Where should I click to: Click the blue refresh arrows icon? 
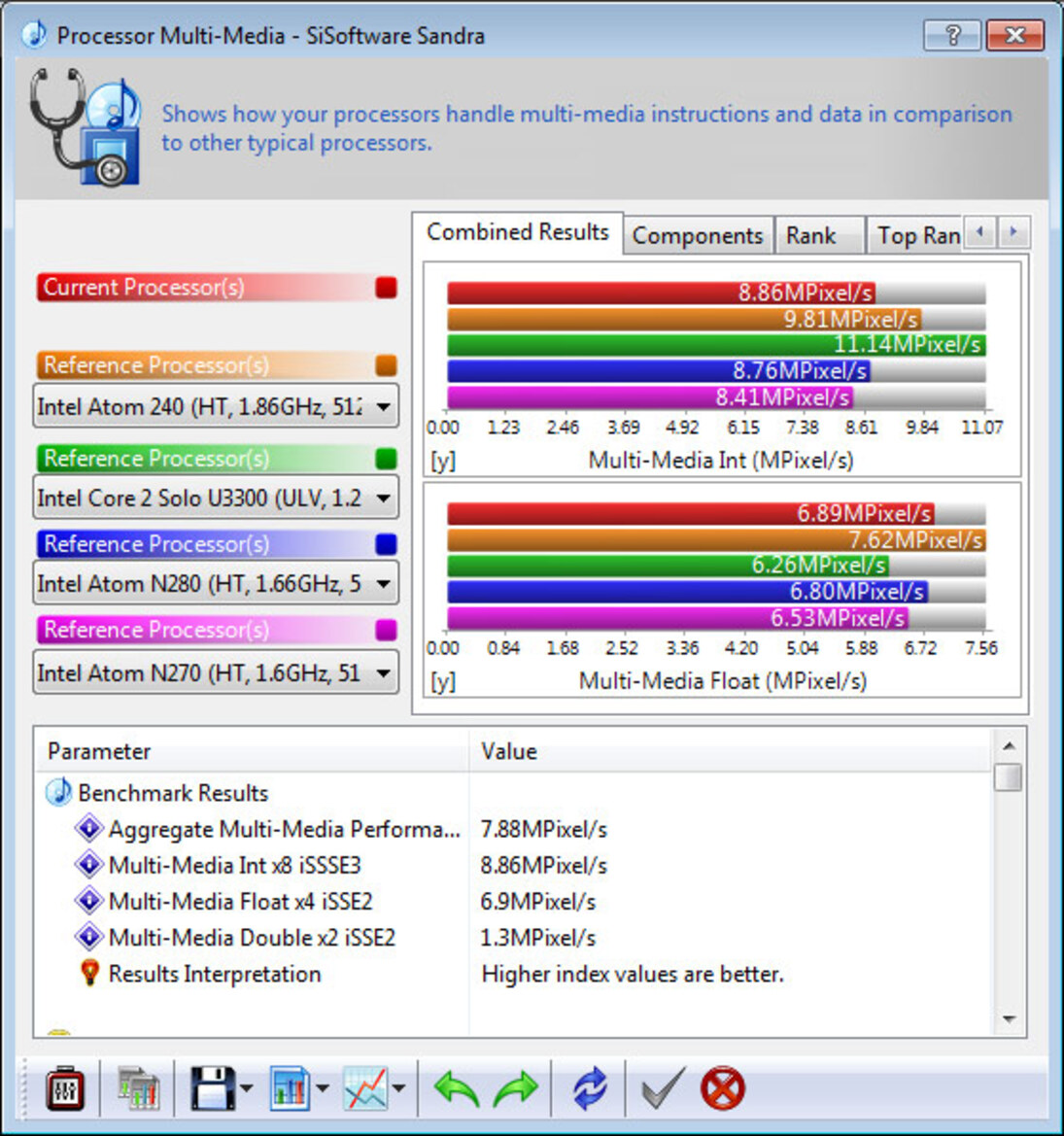[x=590, y=1088]
